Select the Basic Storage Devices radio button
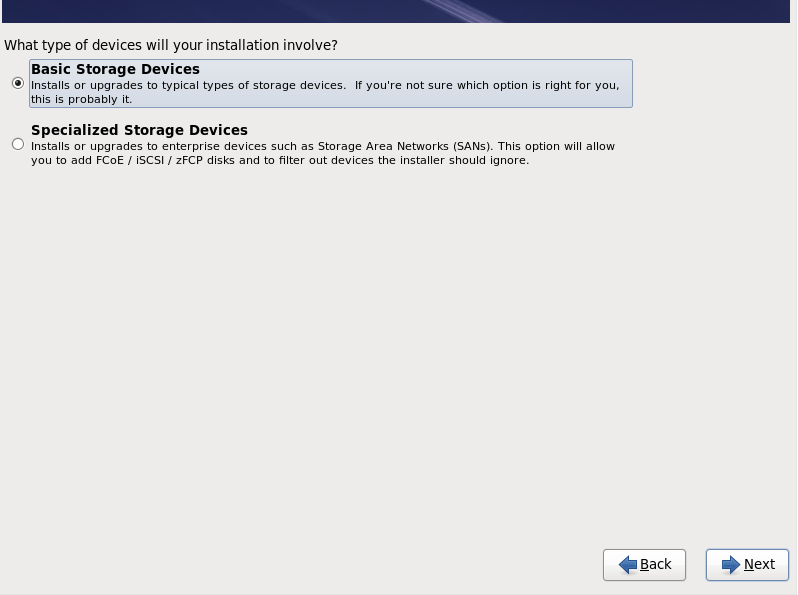The image size is (798, 595). pos(18,83)
